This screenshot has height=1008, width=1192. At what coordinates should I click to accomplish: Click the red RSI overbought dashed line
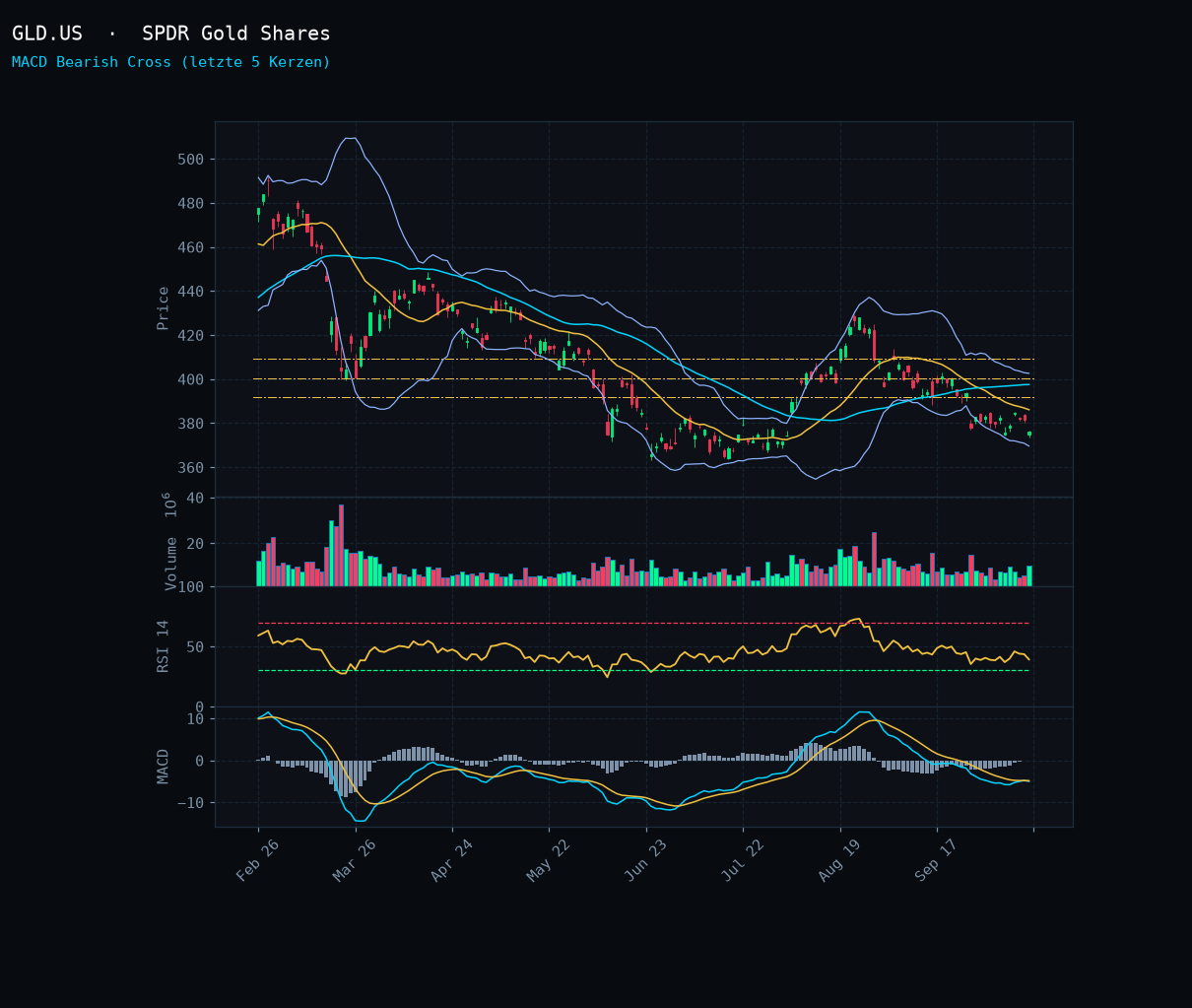point(643,623)
